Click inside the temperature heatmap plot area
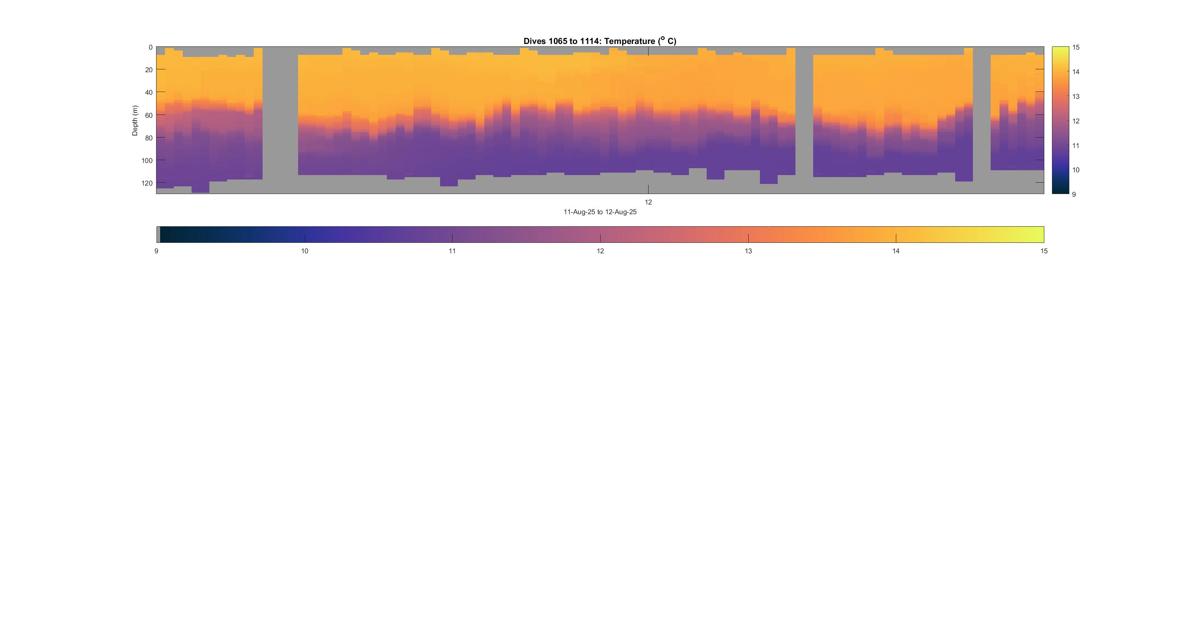The width and height of the screenshot is (1200, 622). point(600,120)
